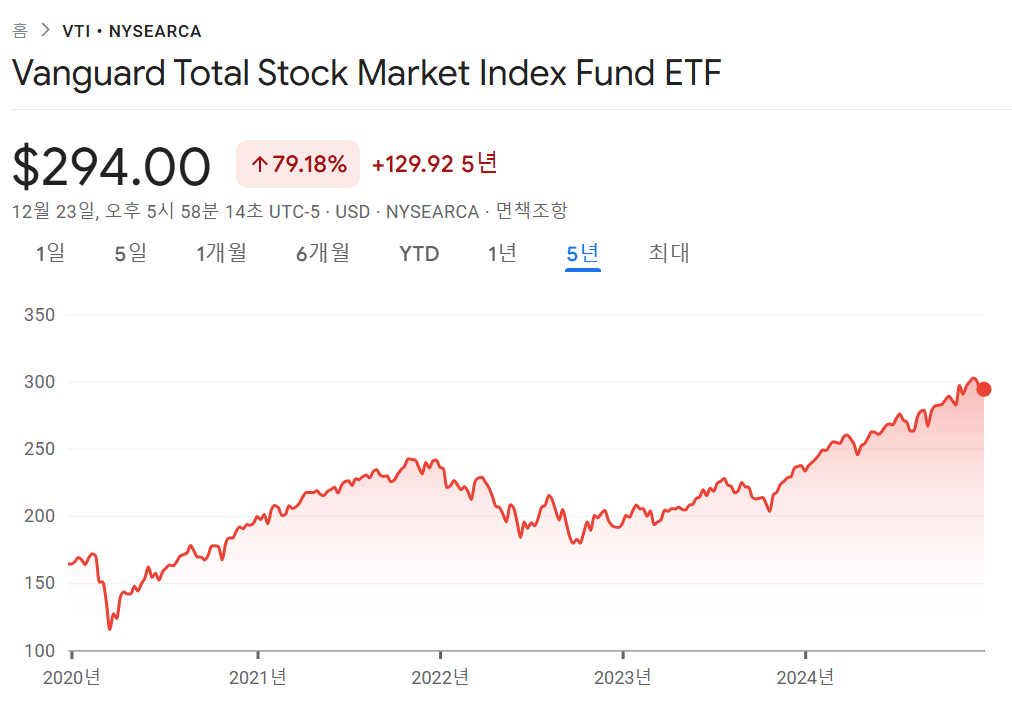The height and width of the screenshot is (709, 1012).
Task: Click the Vanguard Total Stock Market title
Action: [367, 73]
